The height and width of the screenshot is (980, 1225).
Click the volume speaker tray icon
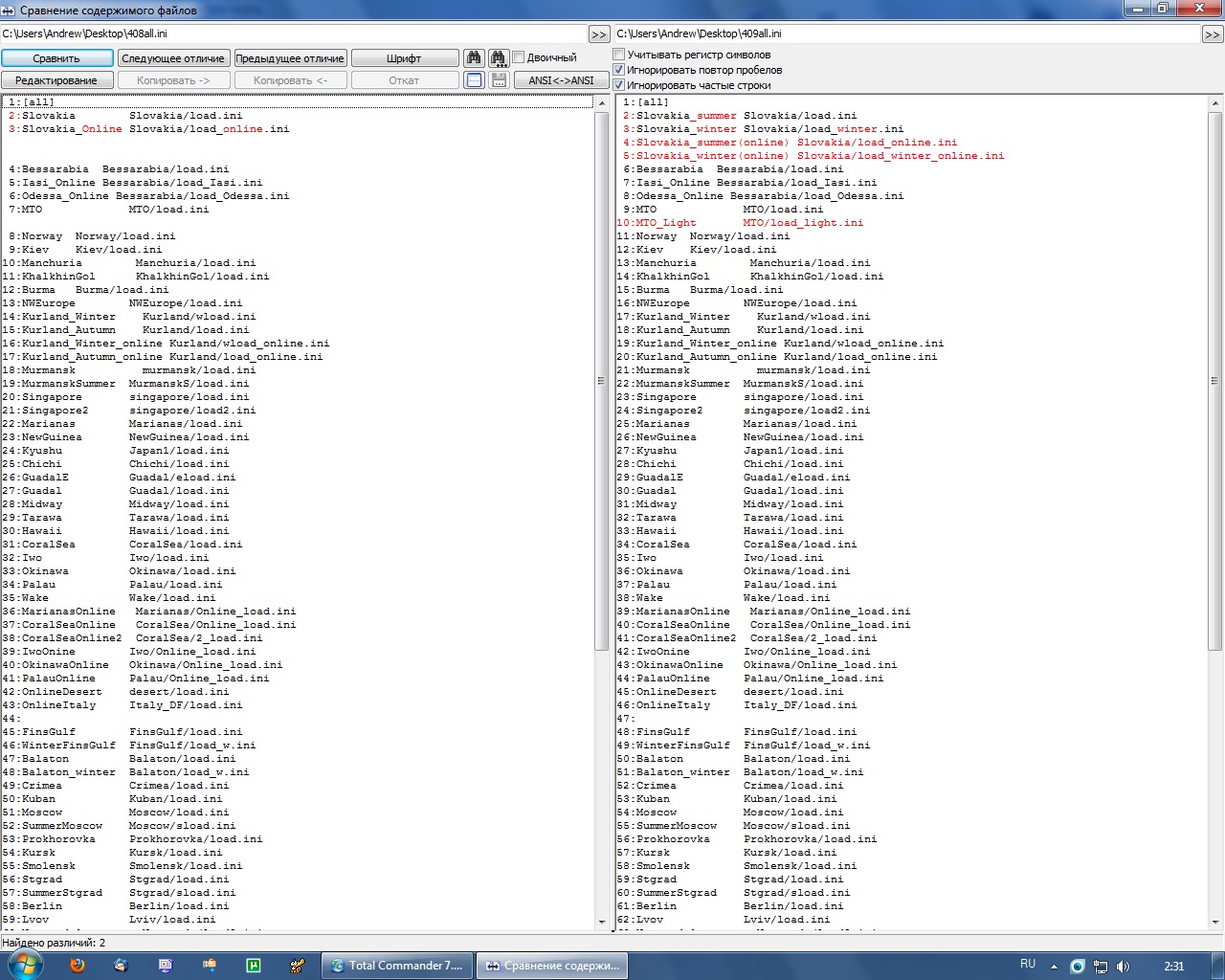point(1123,966)
